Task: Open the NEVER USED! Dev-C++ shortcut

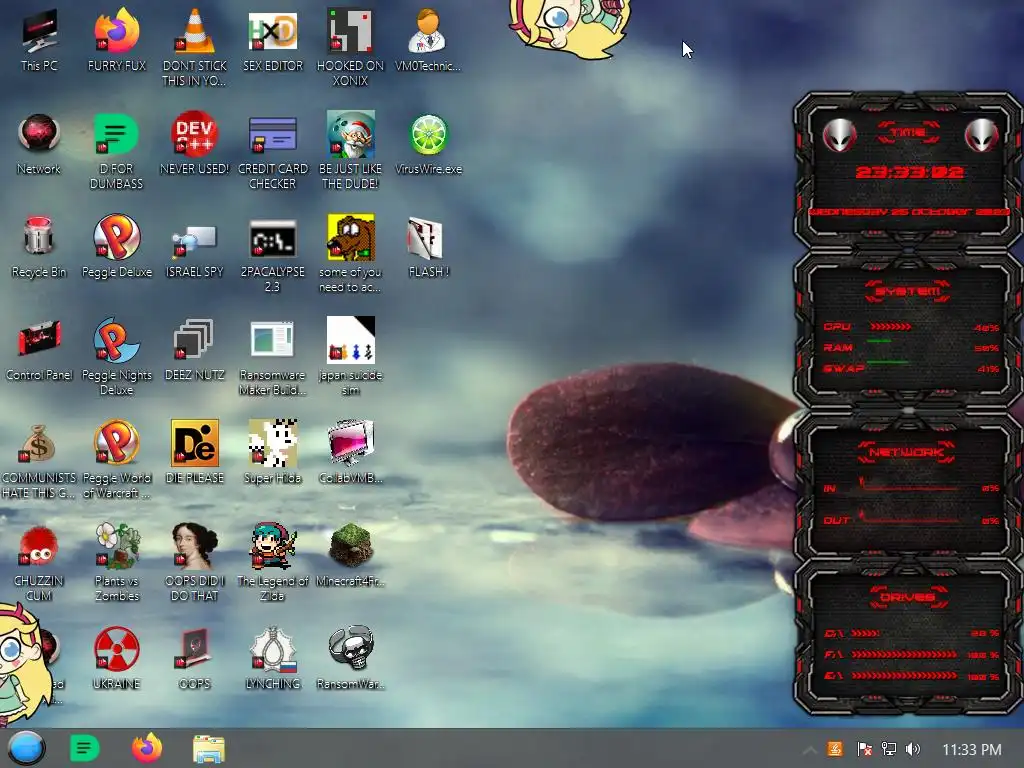Action: (195, 144)
